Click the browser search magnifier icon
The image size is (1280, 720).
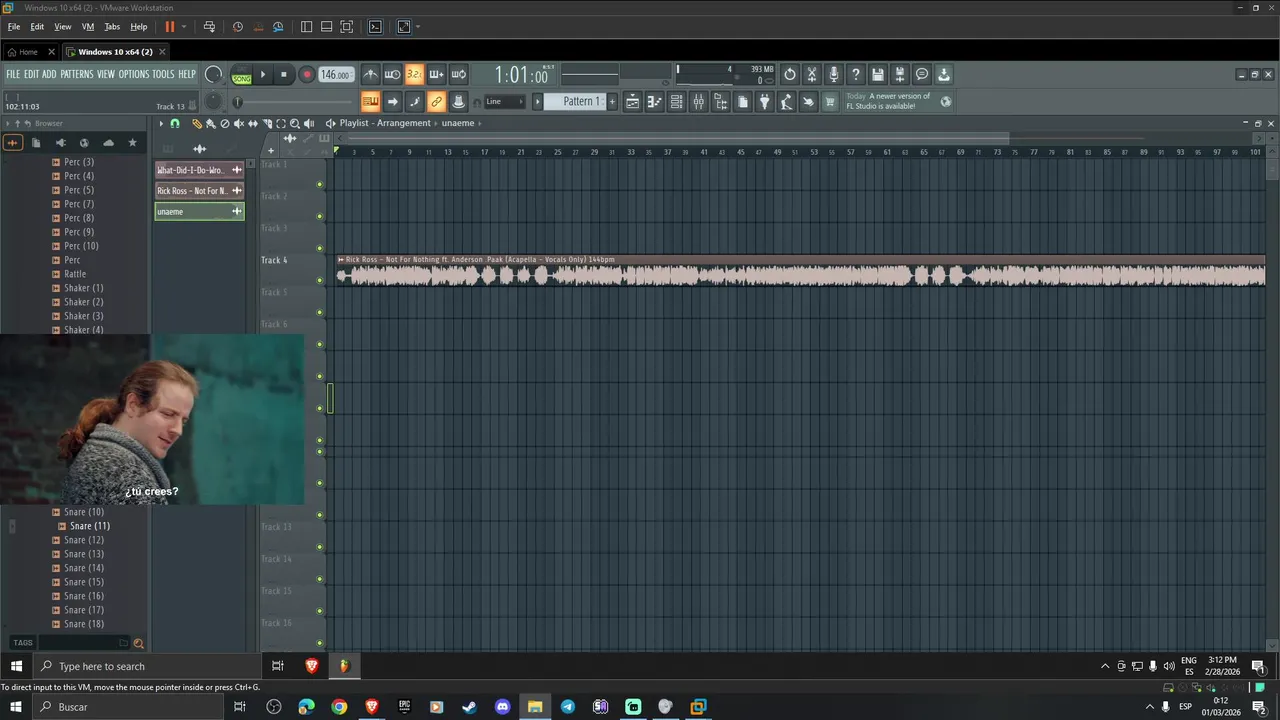pos(138,643)
